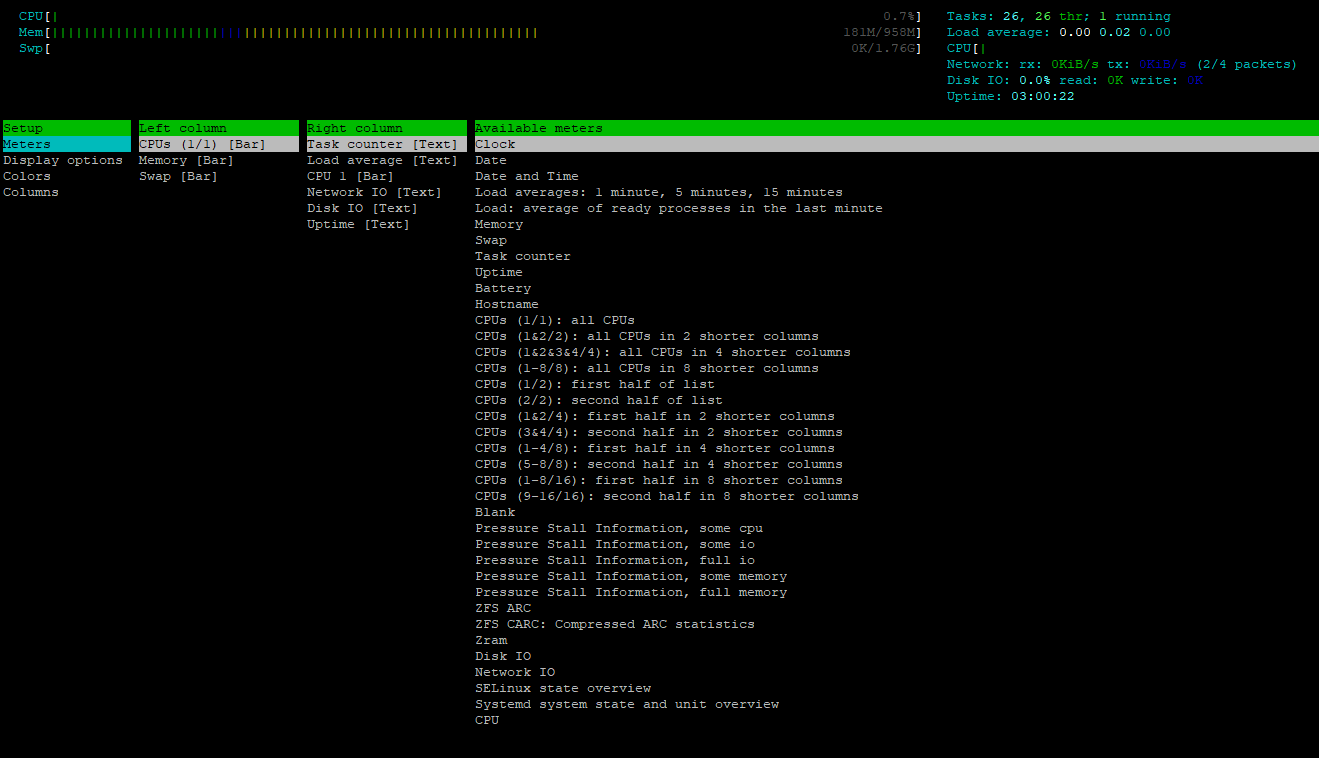
Task: Choose the last CPU entry in Available meters
Action: pos(487,720)
